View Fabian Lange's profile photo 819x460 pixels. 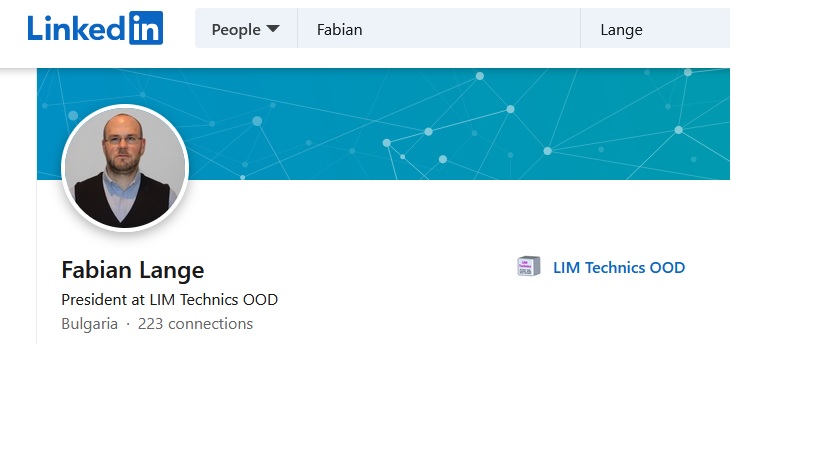pos(125,168)
